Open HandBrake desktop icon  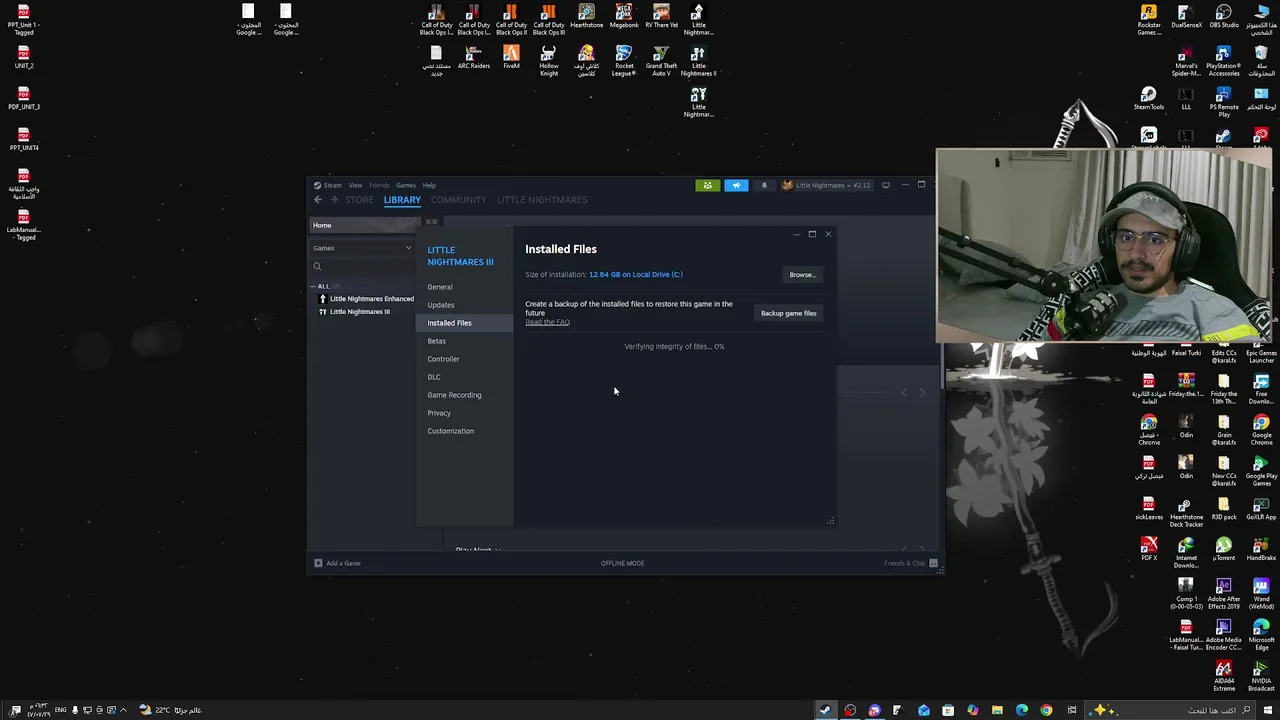coord(1261,549)
